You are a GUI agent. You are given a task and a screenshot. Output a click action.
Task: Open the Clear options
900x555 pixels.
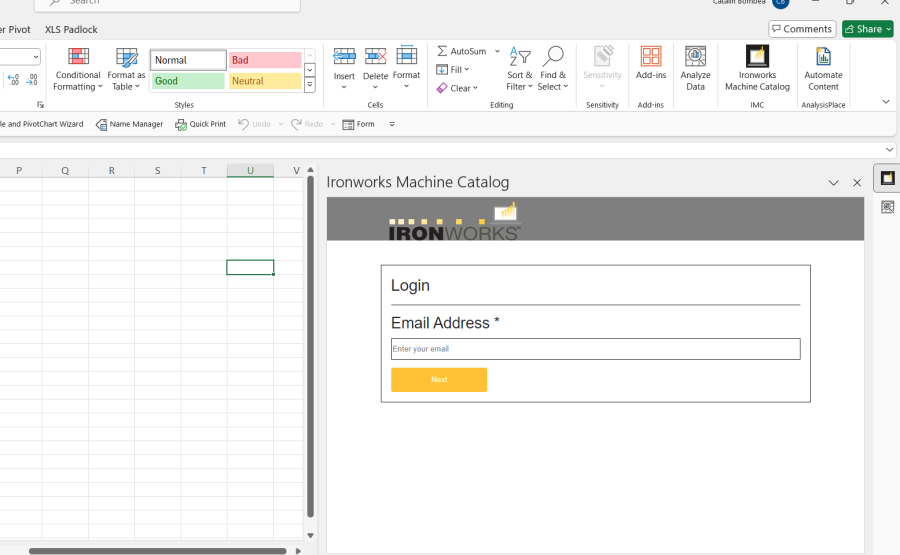click(x=457, y=88)
